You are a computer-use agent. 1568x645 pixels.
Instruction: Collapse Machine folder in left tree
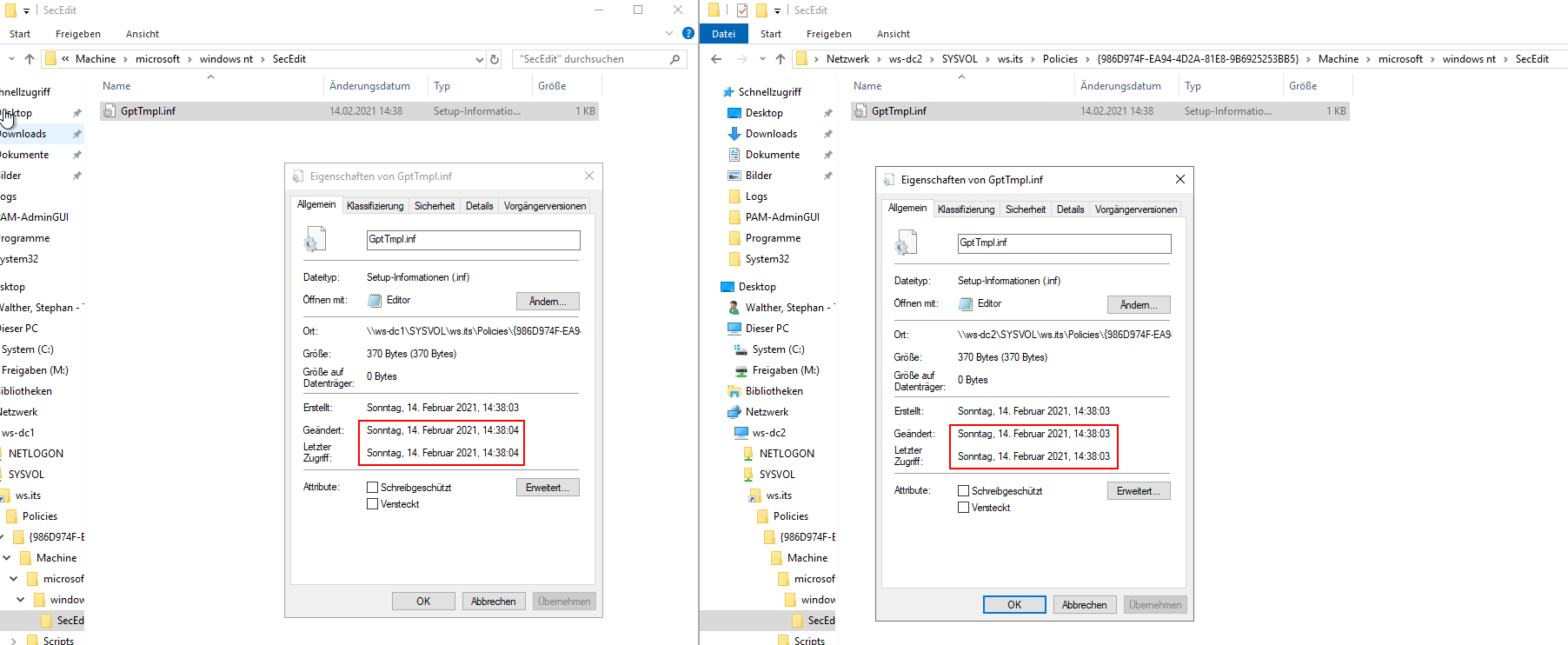(x=7, y=558)
